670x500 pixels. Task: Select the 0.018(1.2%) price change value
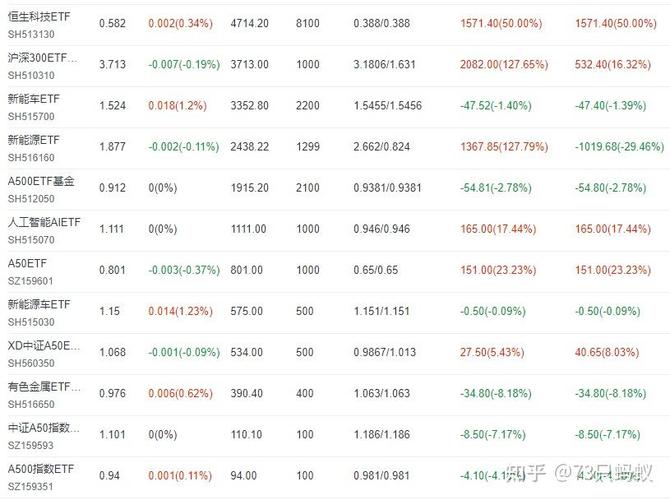(x=175, y=105)
